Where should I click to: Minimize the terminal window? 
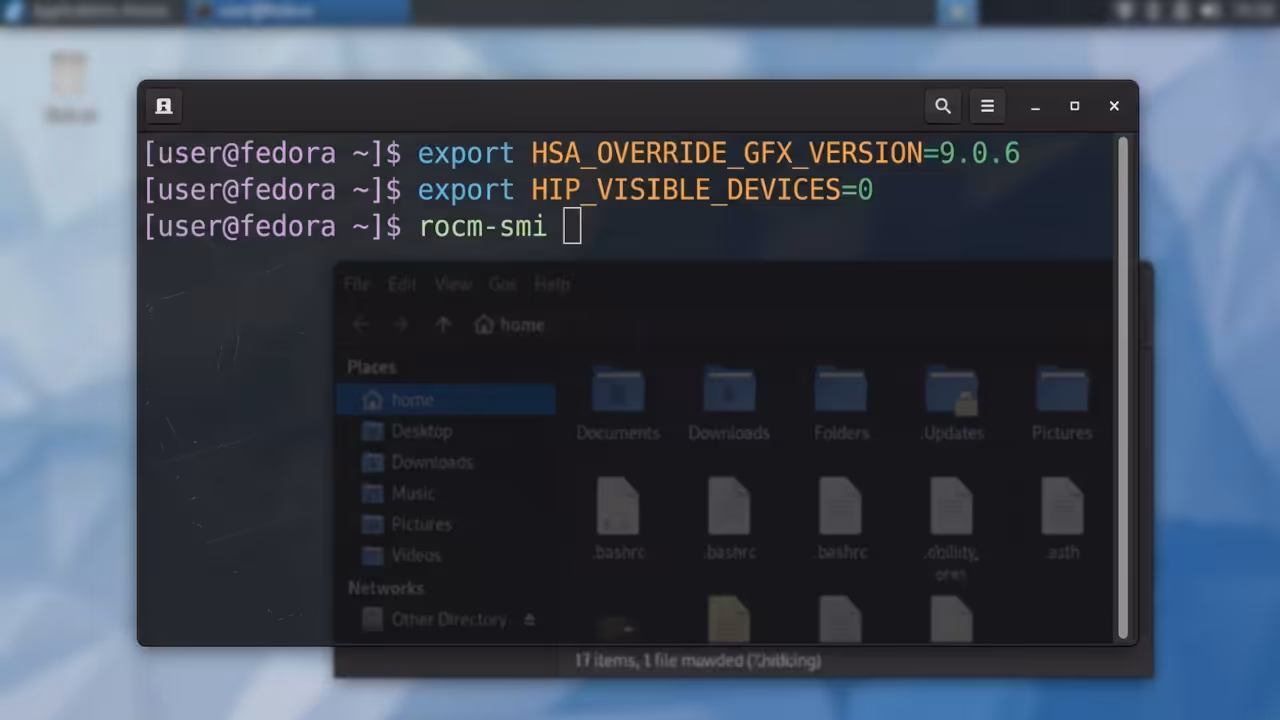[1036, 106]
